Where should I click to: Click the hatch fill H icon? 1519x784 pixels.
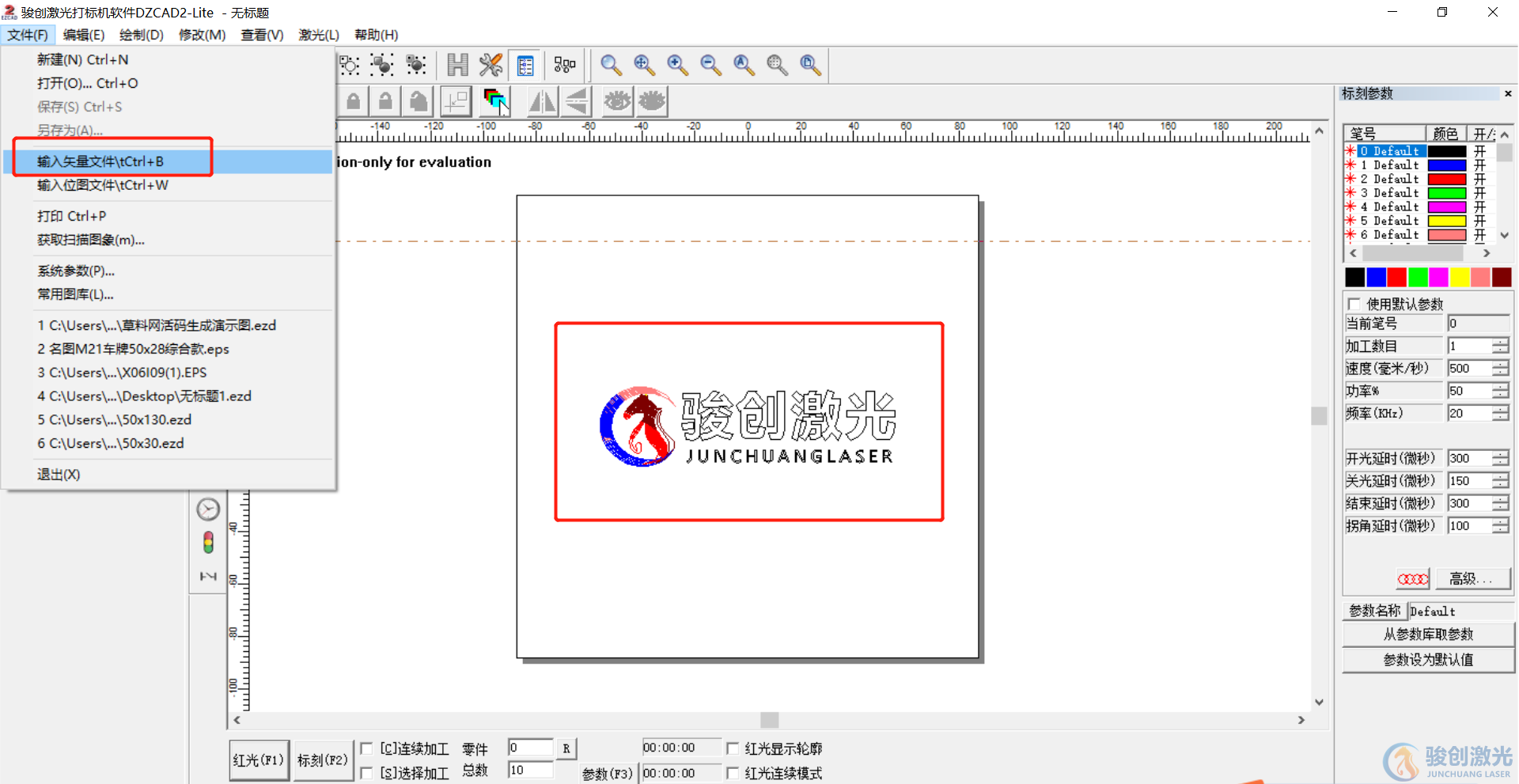[x=457, y=65]
